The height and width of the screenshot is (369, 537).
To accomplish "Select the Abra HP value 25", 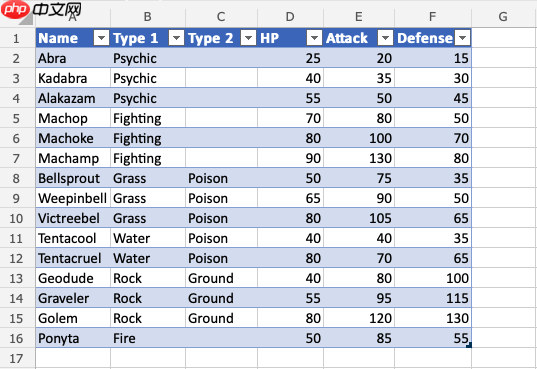I will coord(290,58).
